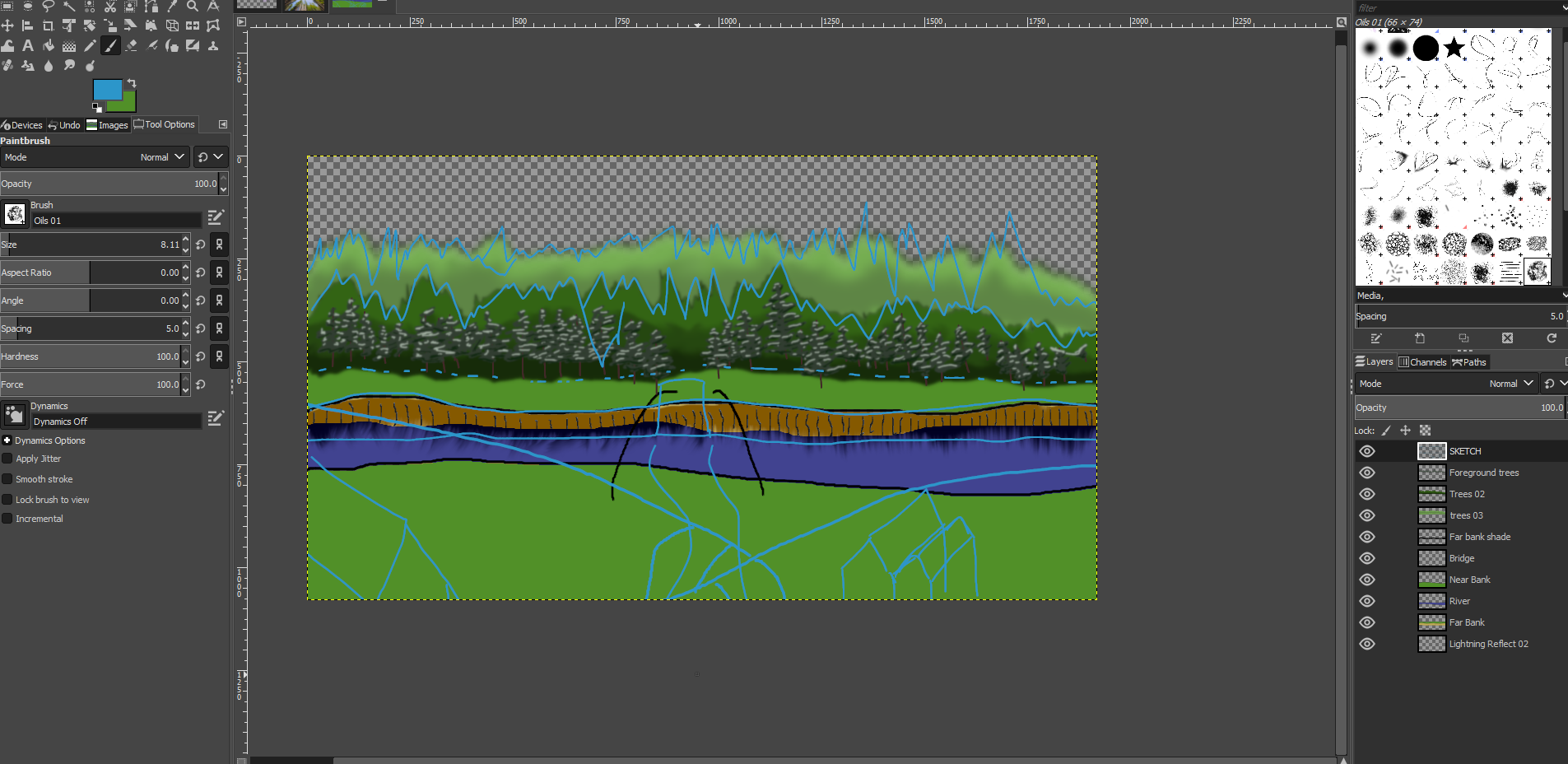Activate the Ink tool
Viewport: 1568px width, 764px height.
172,45
